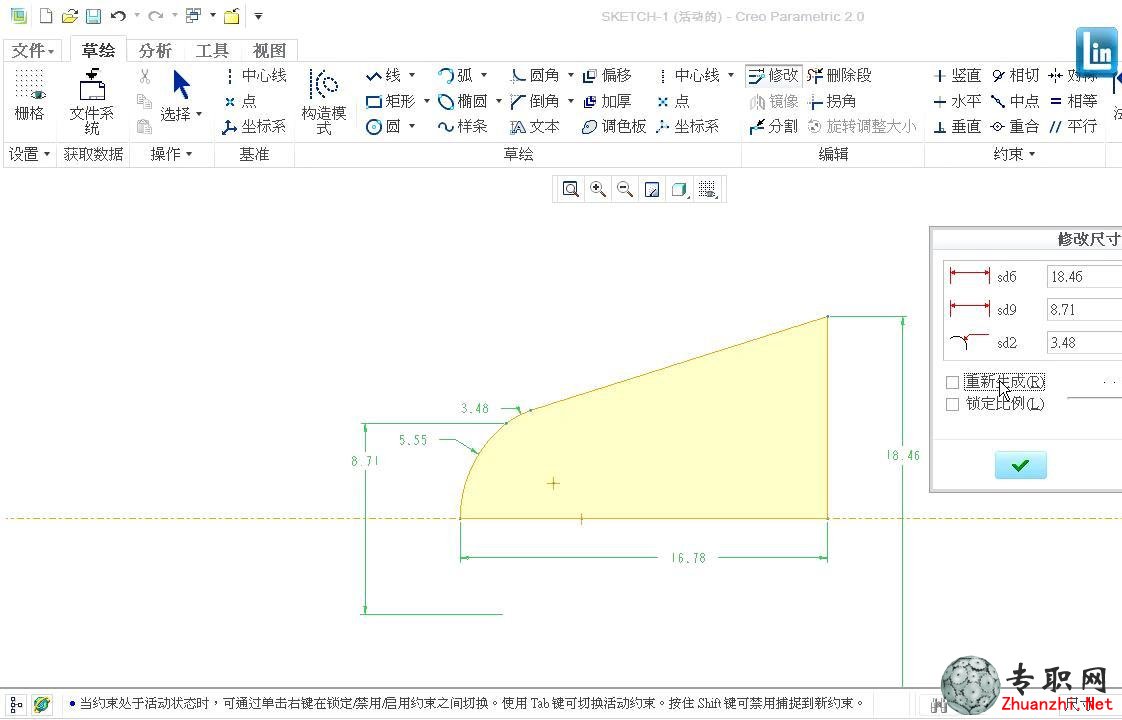Apply the 竖直 vertical constraint
The width and height of the screenshot is (1122, 720).
click(x=957, y=75)
